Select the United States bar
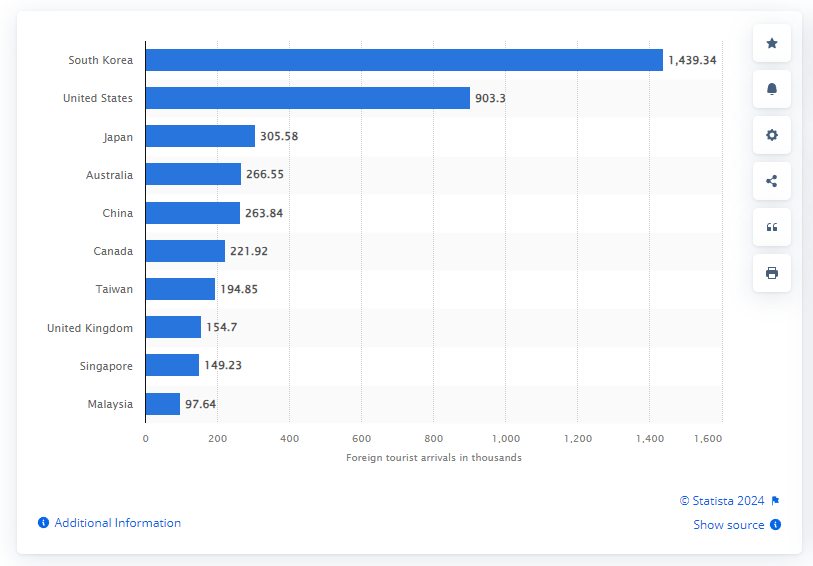813x566 pixels. point(308,98)
